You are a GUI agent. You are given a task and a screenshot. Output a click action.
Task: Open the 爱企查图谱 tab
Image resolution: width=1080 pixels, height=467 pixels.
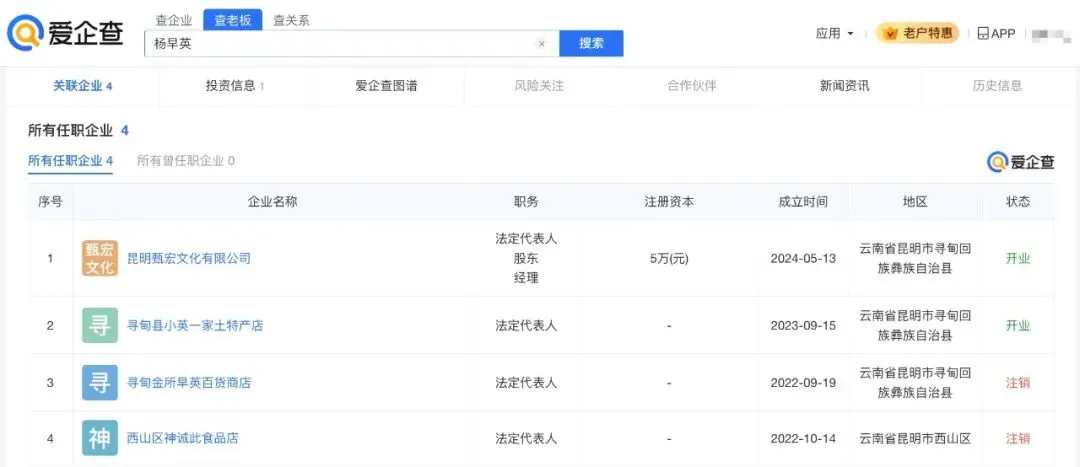point(386,86)
